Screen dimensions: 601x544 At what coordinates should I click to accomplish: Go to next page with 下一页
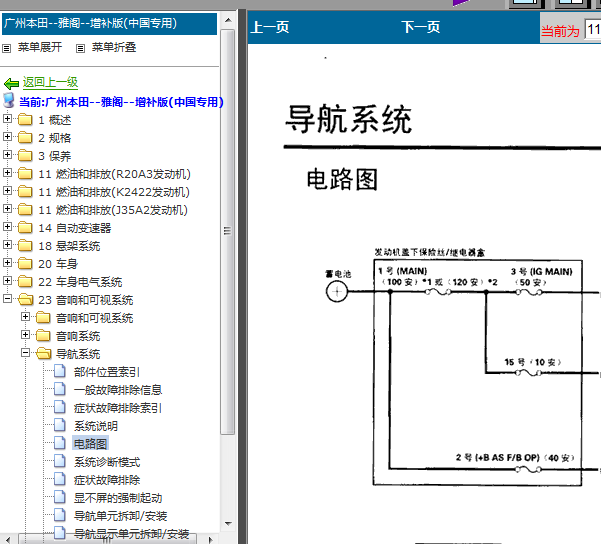click(420, 27)
